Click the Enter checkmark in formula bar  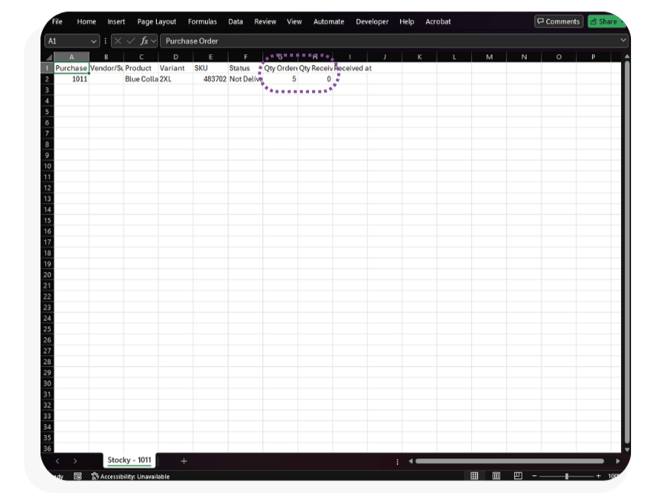click(x=131, y=41)
